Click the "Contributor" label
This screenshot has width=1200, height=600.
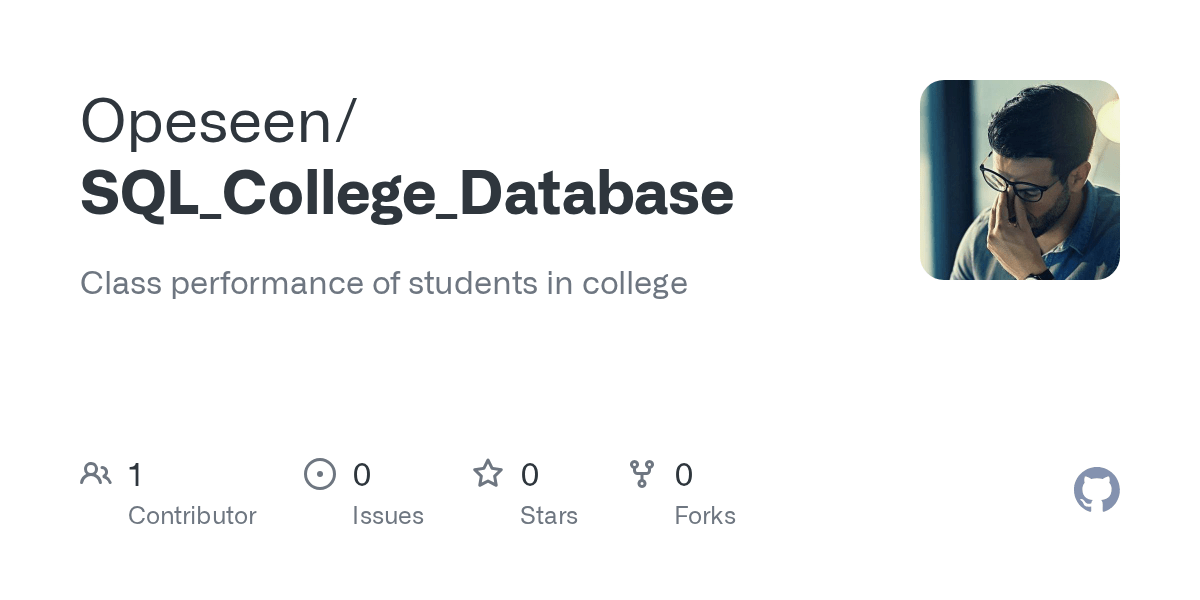[x=192, y=516]
